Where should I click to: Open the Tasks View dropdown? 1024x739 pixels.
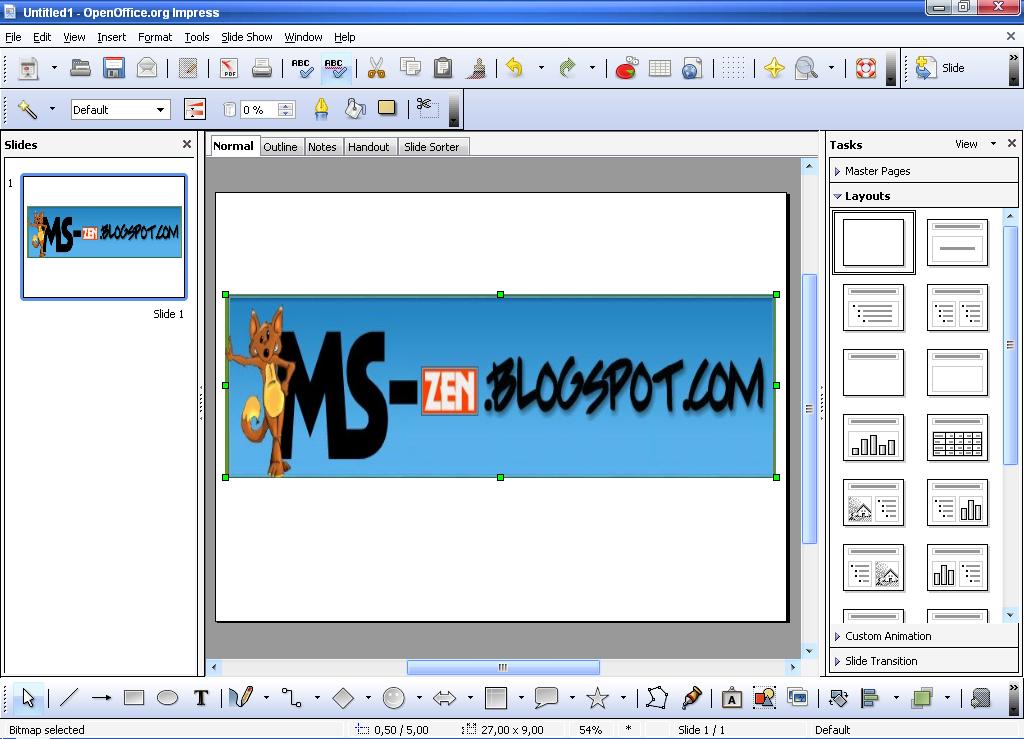pyautogui.click(x=975, y=144)
